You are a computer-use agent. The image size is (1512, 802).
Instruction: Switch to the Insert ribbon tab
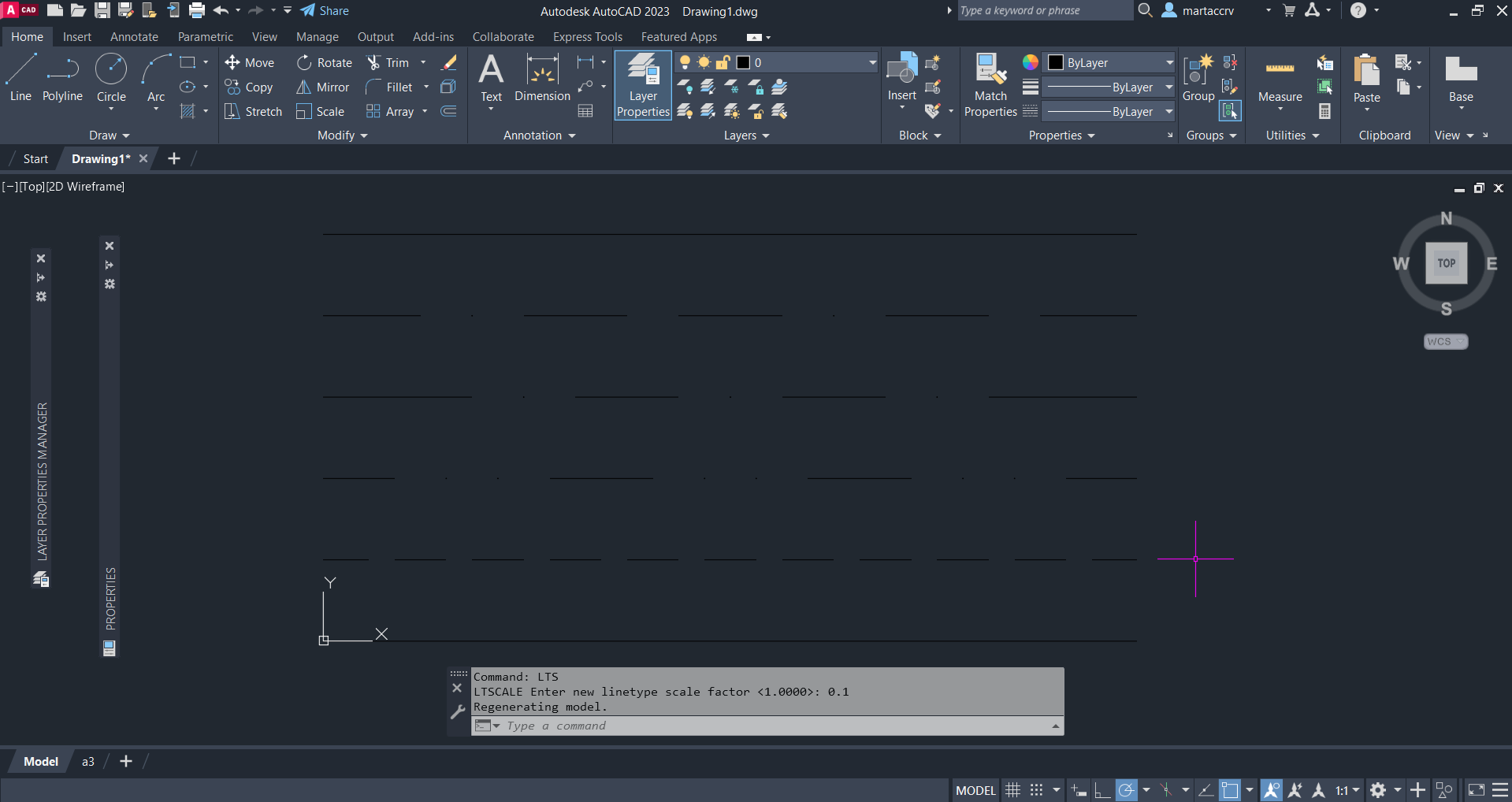pos(77,37)
